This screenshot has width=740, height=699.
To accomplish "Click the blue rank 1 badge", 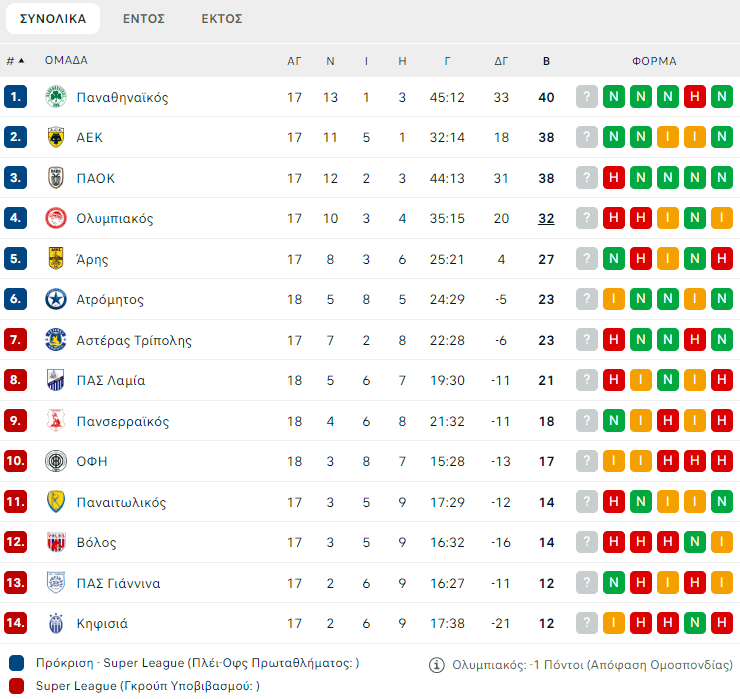I will coord(15,97).
